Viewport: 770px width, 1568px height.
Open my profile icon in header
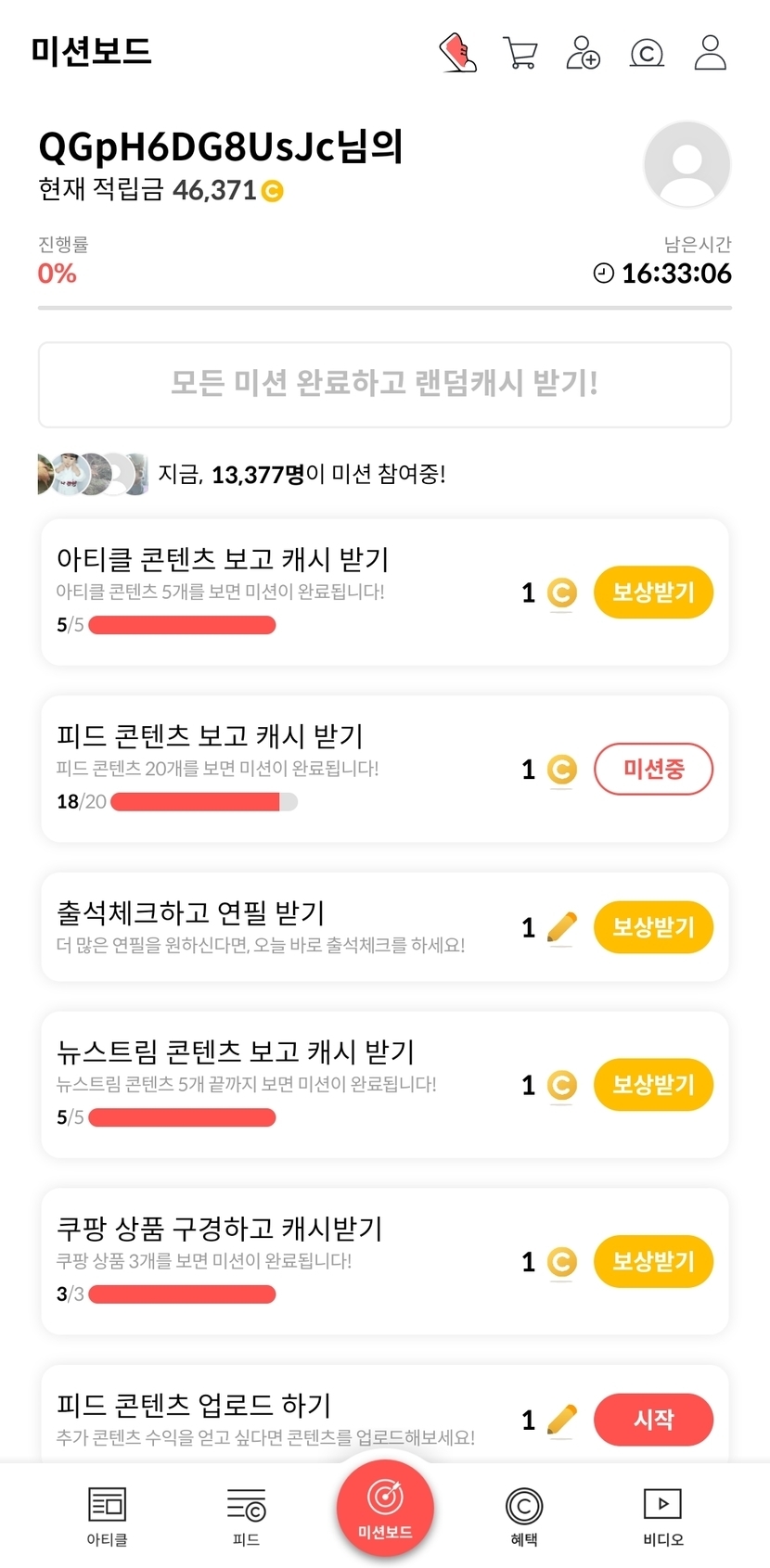point(710,53)
